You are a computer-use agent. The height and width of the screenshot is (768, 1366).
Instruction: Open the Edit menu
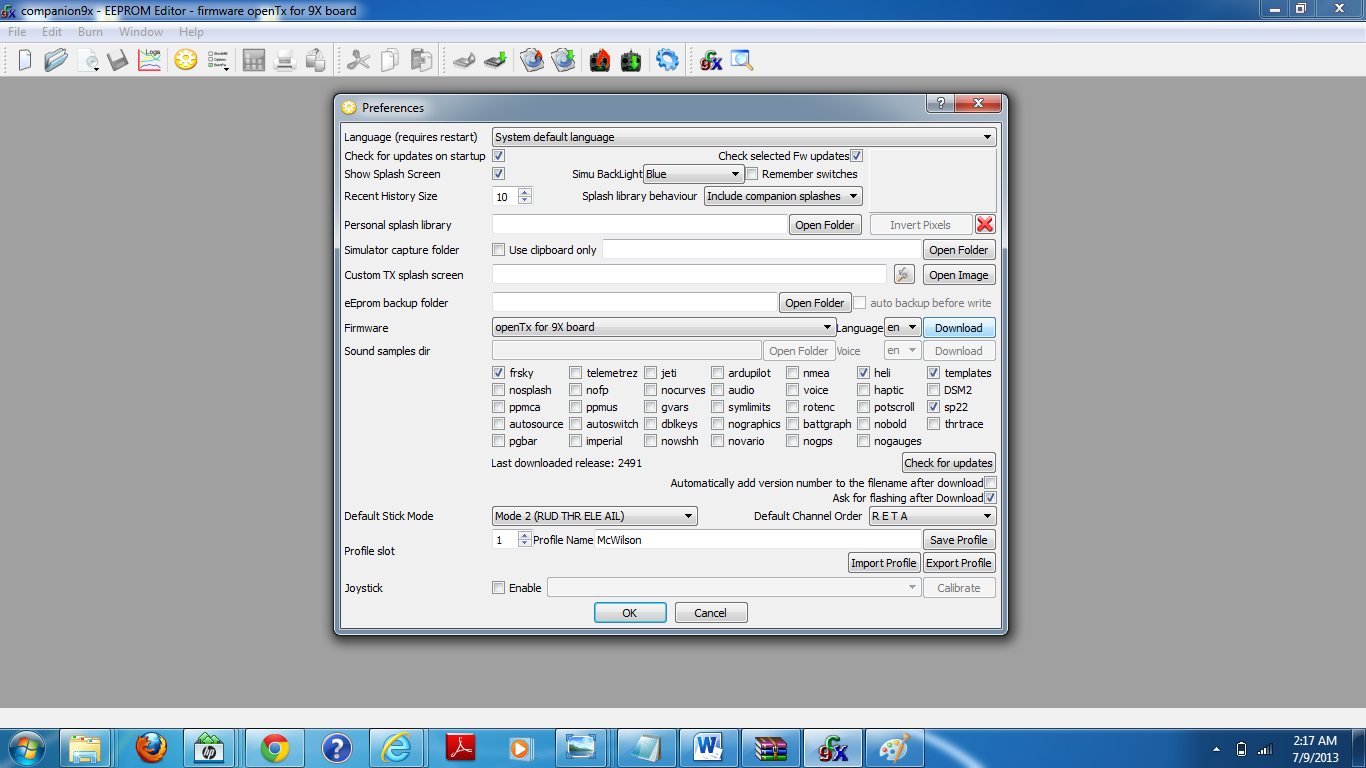pyautogui.click(x=52, y=32)
